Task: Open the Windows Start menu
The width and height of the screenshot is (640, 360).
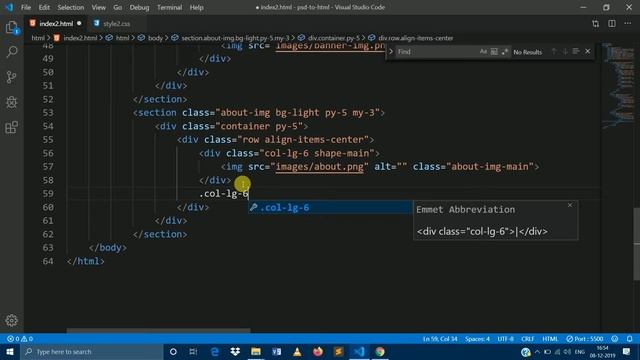Action: click(x=10, y=351)
